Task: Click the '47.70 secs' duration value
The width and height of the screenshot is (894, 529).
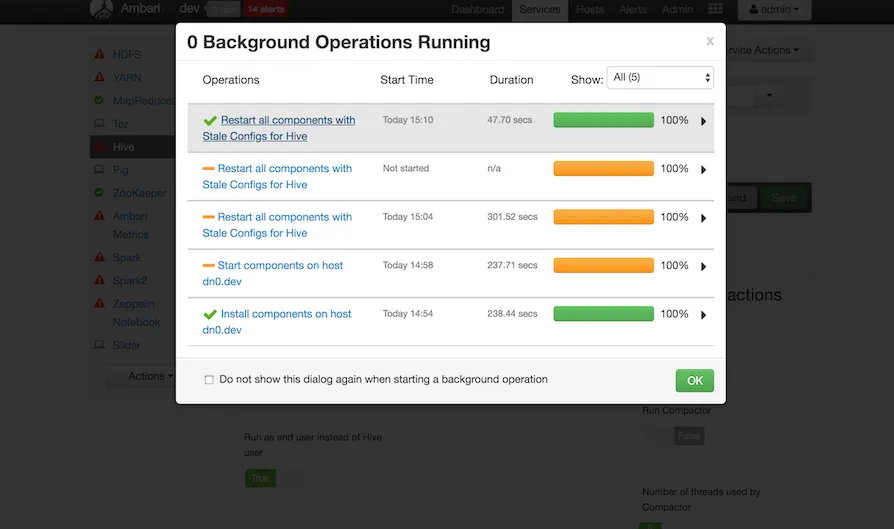Action: point(509,120)
